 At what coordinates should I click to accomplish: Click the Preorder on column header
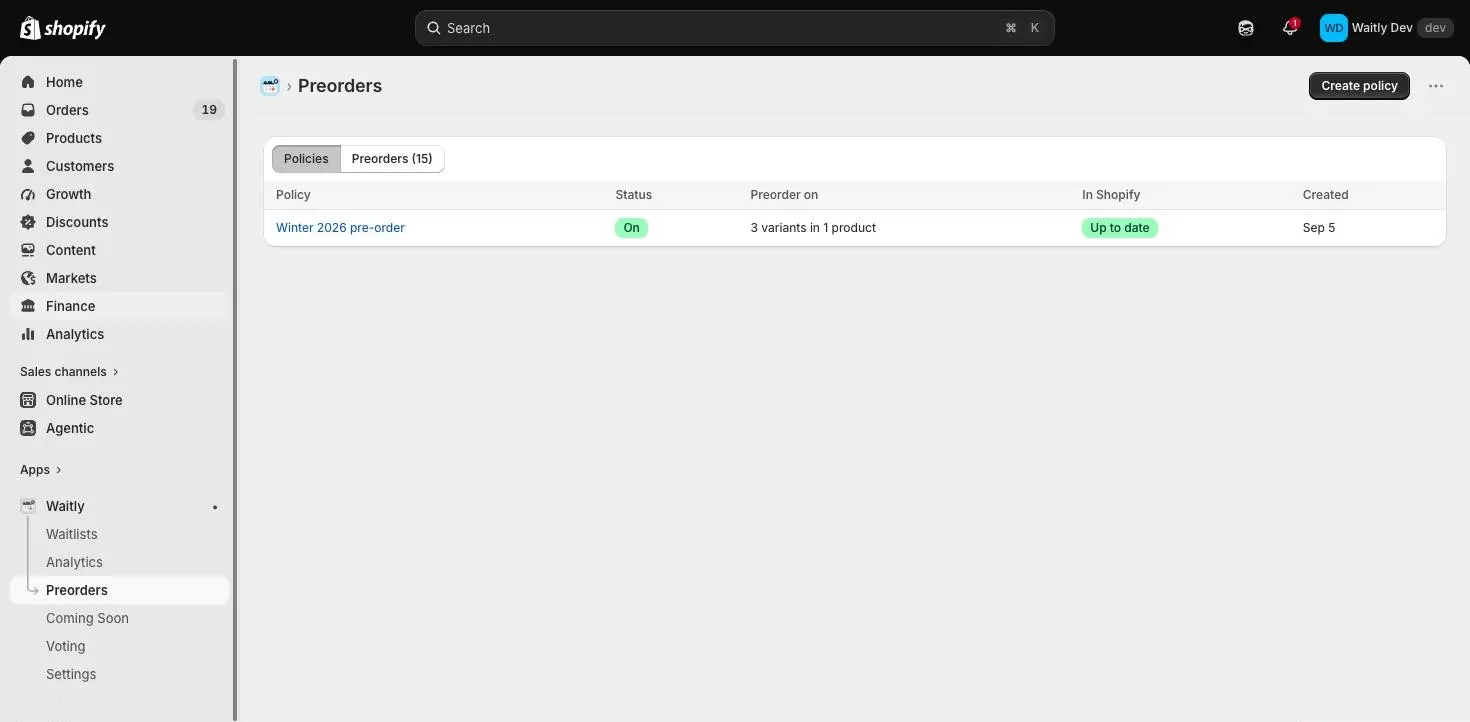click(x=784, y=195)
